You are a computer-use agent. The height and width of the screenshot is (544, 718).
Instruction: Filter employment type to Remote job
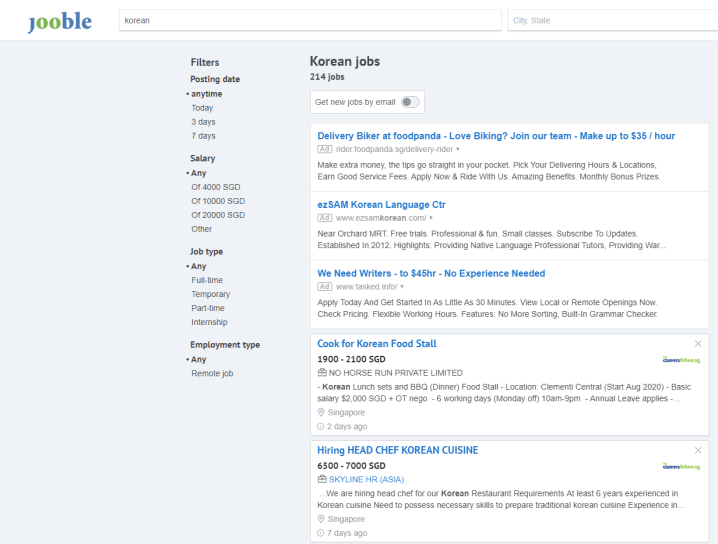coord(212,373)
